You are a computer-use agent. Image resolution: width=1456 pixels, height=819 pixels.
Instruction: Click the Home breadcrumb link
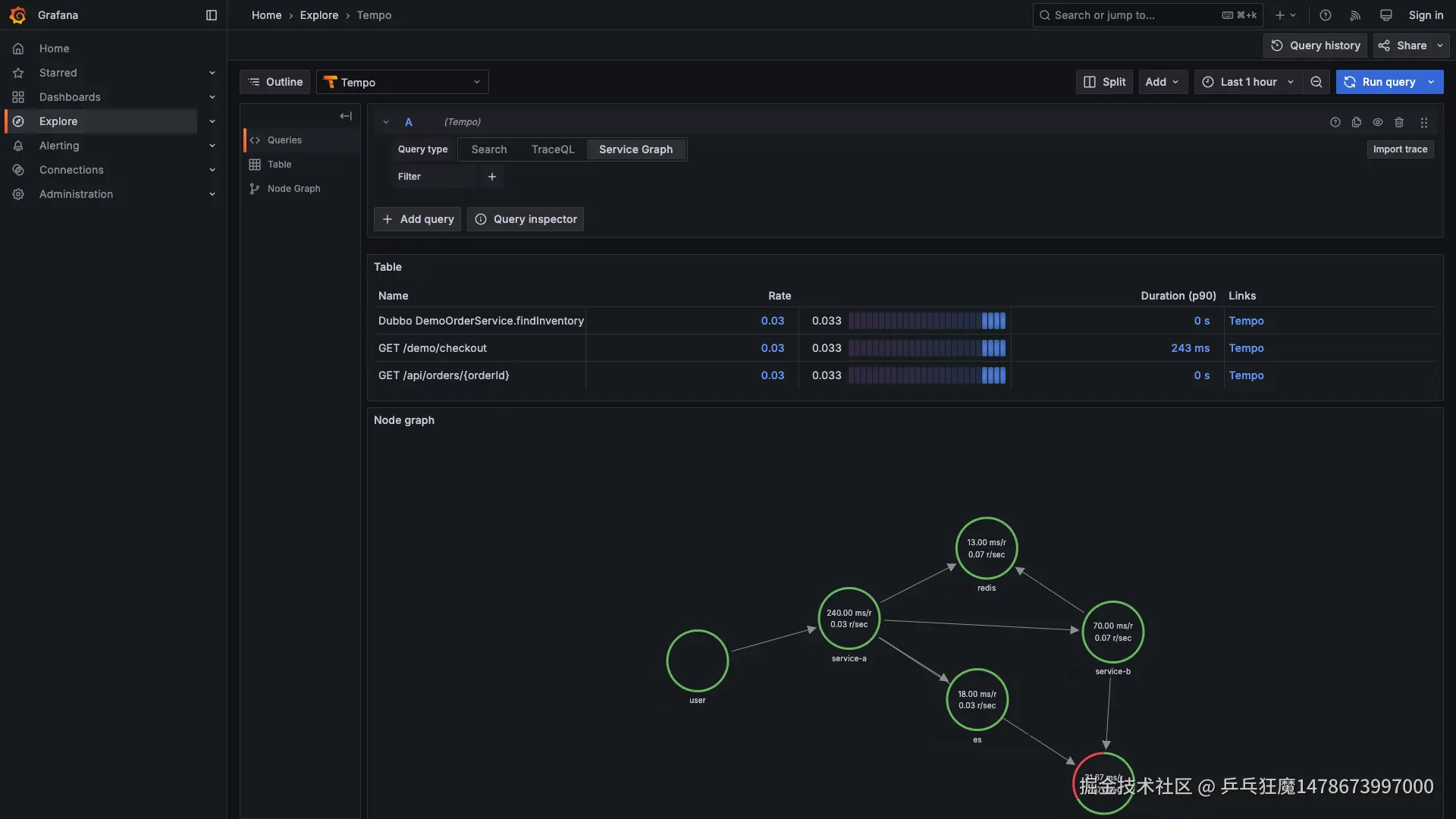[266, 15]
